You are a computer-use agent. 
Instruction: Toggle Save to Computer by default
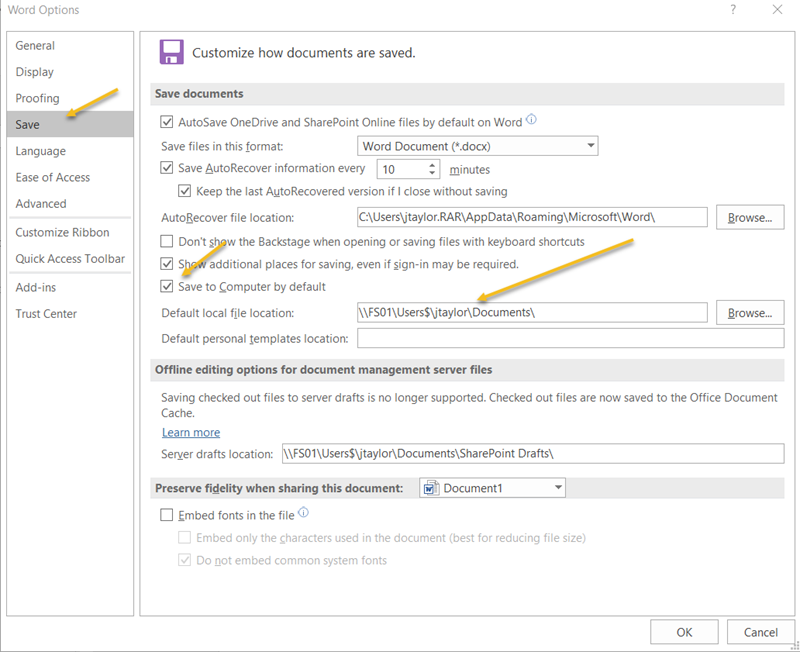click(x=167, y=287)
